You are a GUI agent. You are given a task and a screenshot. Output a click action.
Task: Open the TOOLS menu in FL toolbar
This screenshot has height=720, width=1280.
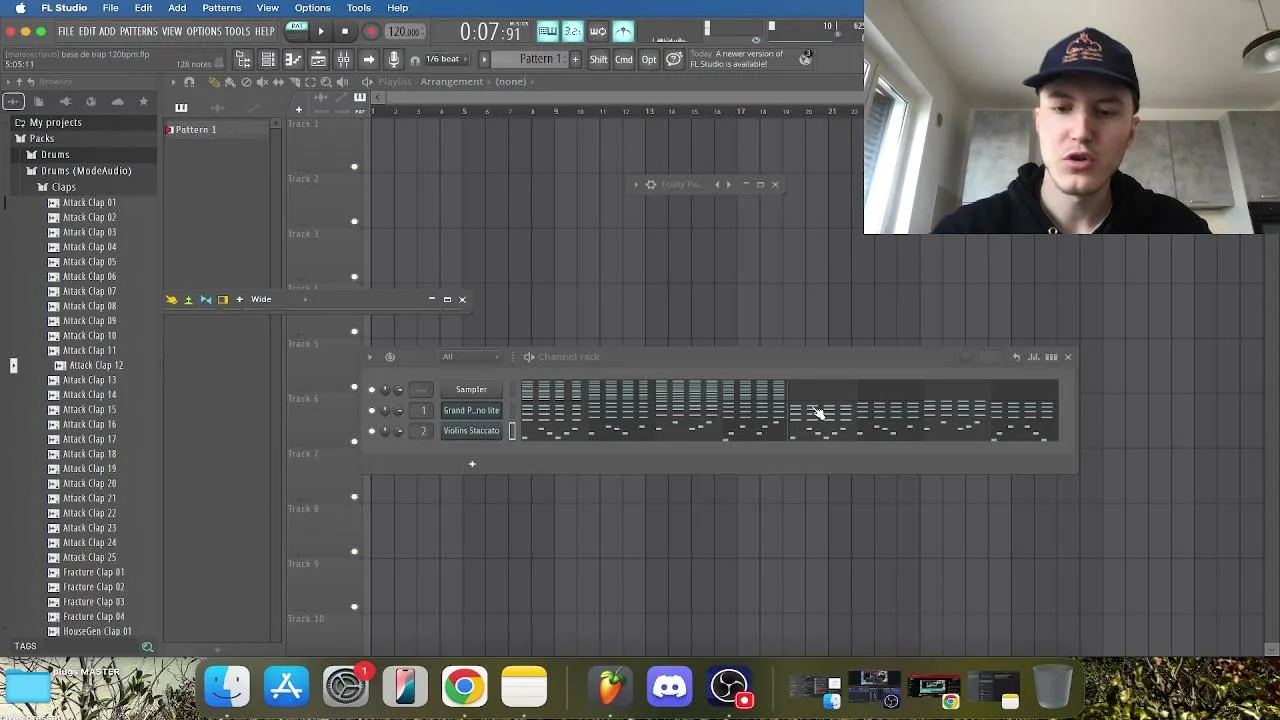click(x=237, y=32)
